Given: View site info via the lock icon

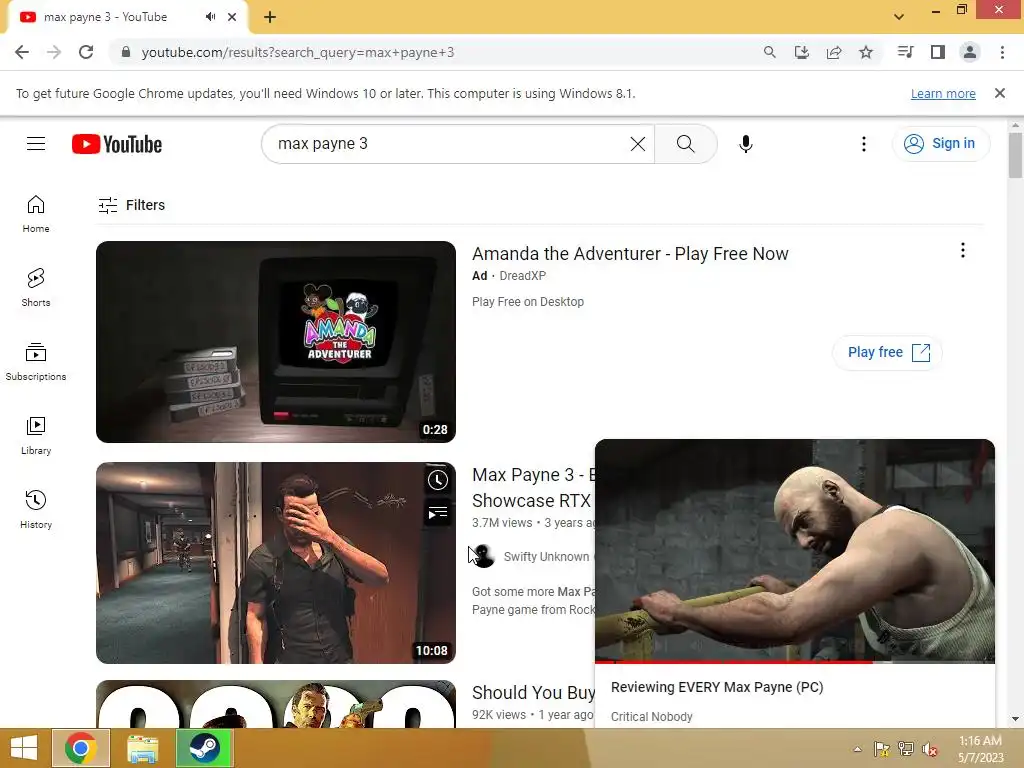Looking at the screenshot, I should tap(126, 52).
